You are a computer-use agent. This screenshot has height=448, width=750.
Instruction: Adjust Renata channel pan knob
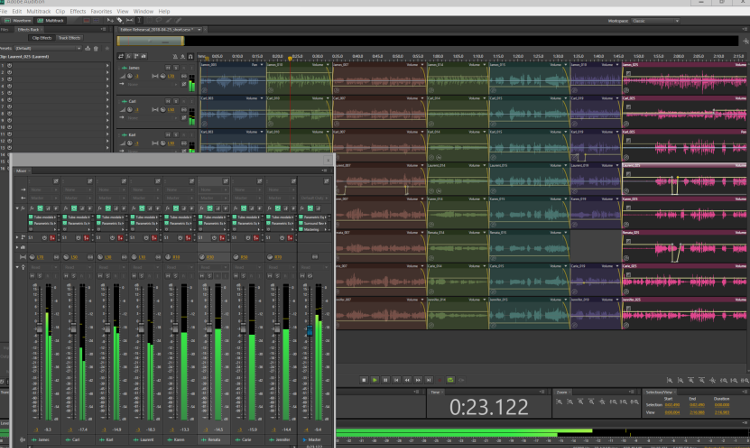click(202, 257)
